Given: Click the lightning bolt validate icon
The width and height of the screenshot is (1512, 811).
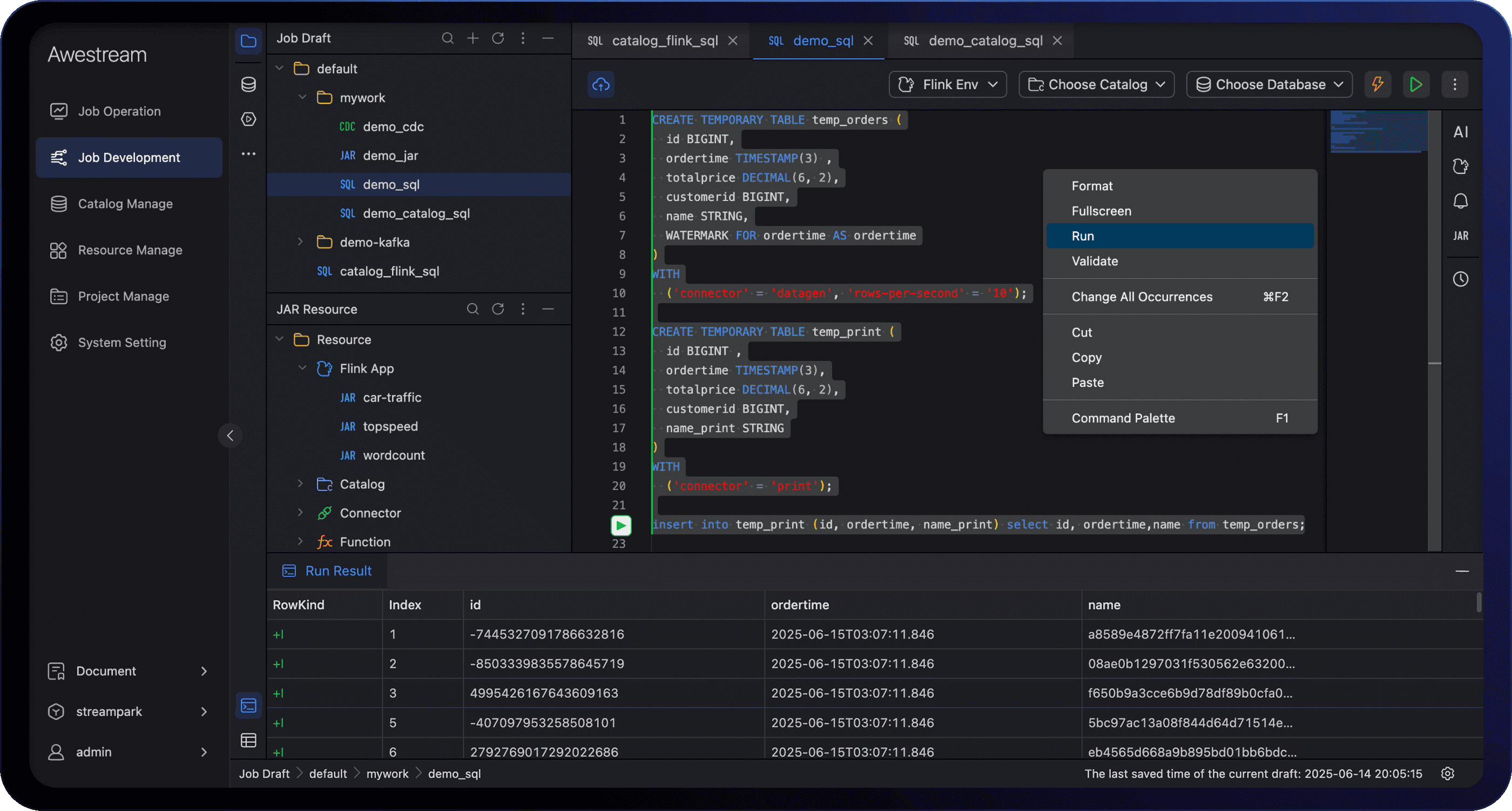Looking at the screenshot, I should tap(1377, 85).
